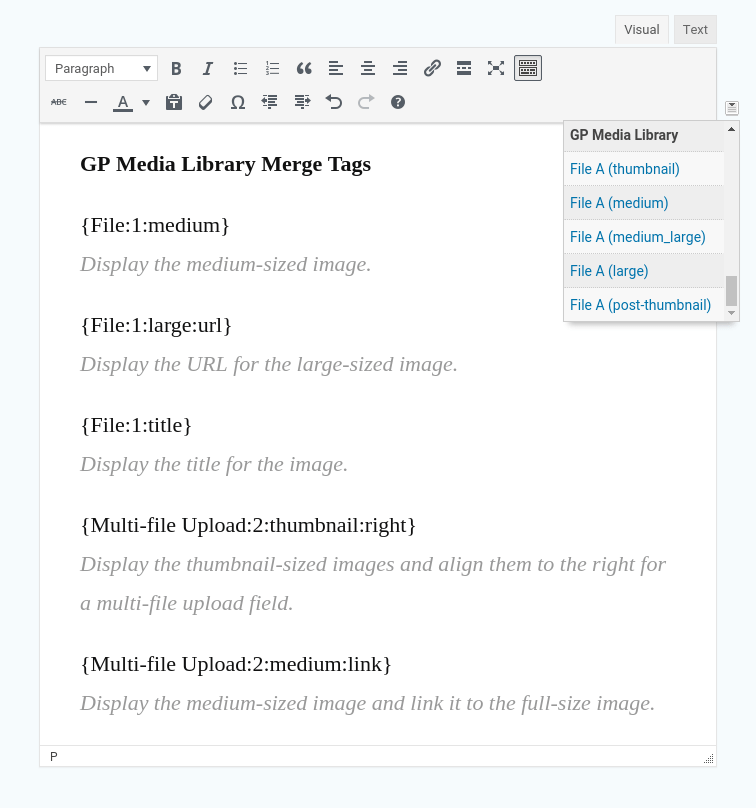Screen dimensions: 756x808
Task: Choose File A (medium_large) merge tag
Action: (637, 237)
